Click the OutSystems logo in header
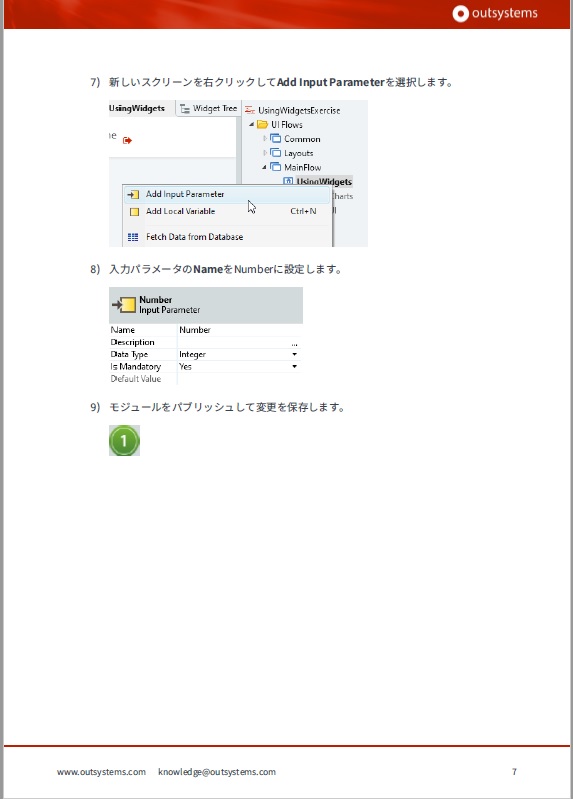 (x=495, y=13)
